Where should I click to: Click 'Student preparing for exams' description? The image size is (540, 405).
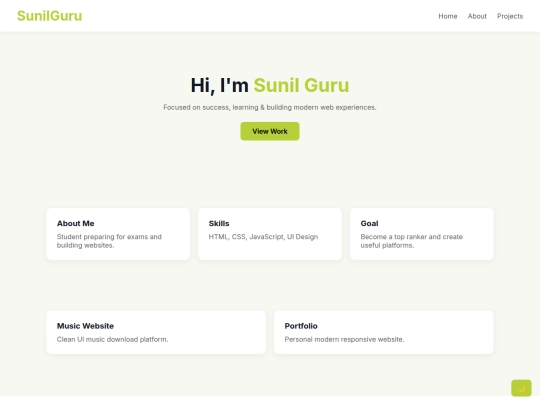pos(109,241)
